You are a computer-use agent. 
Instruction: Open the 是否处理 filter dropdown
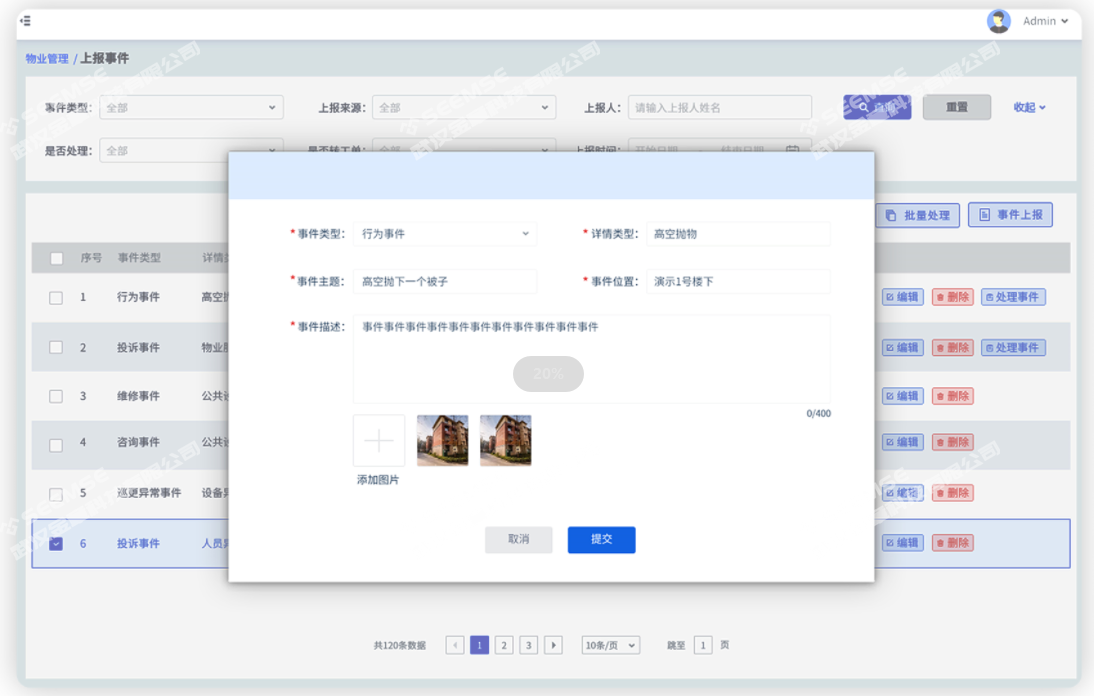click(x=164, y=151)
